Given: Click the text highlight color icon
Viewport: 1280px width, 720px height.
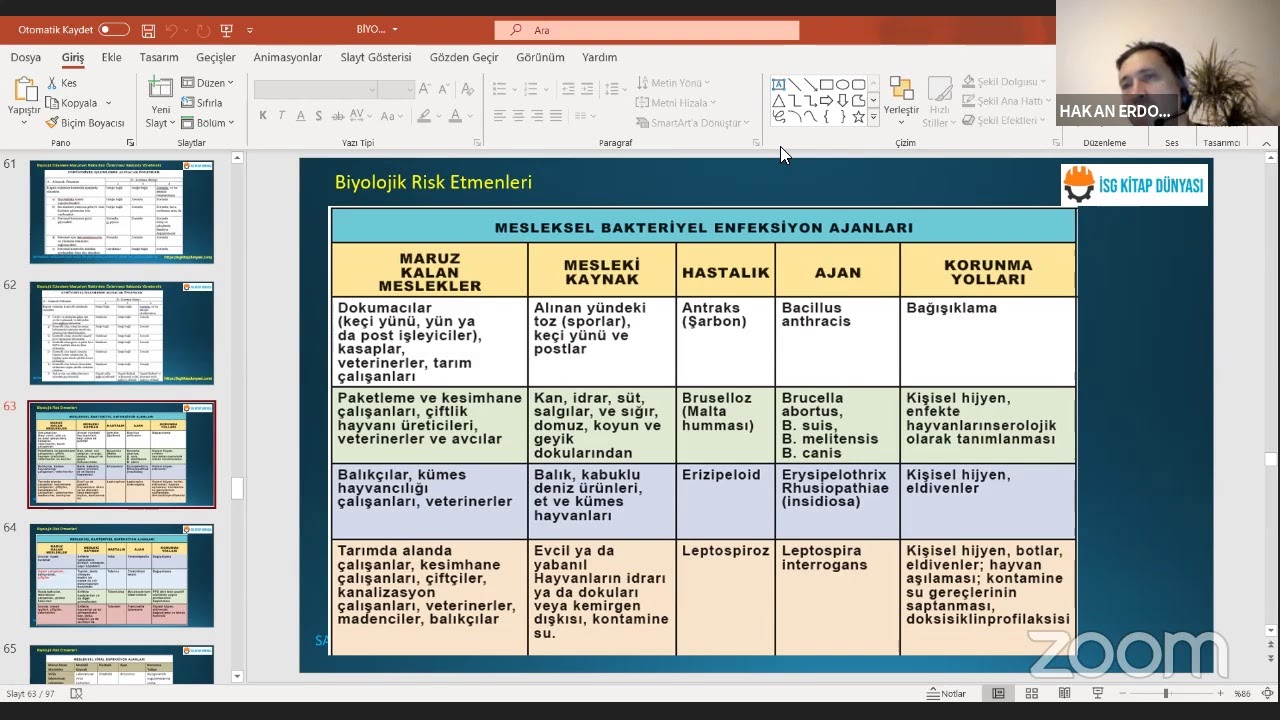Looking at the screenshot, I should tap(424, 116).
